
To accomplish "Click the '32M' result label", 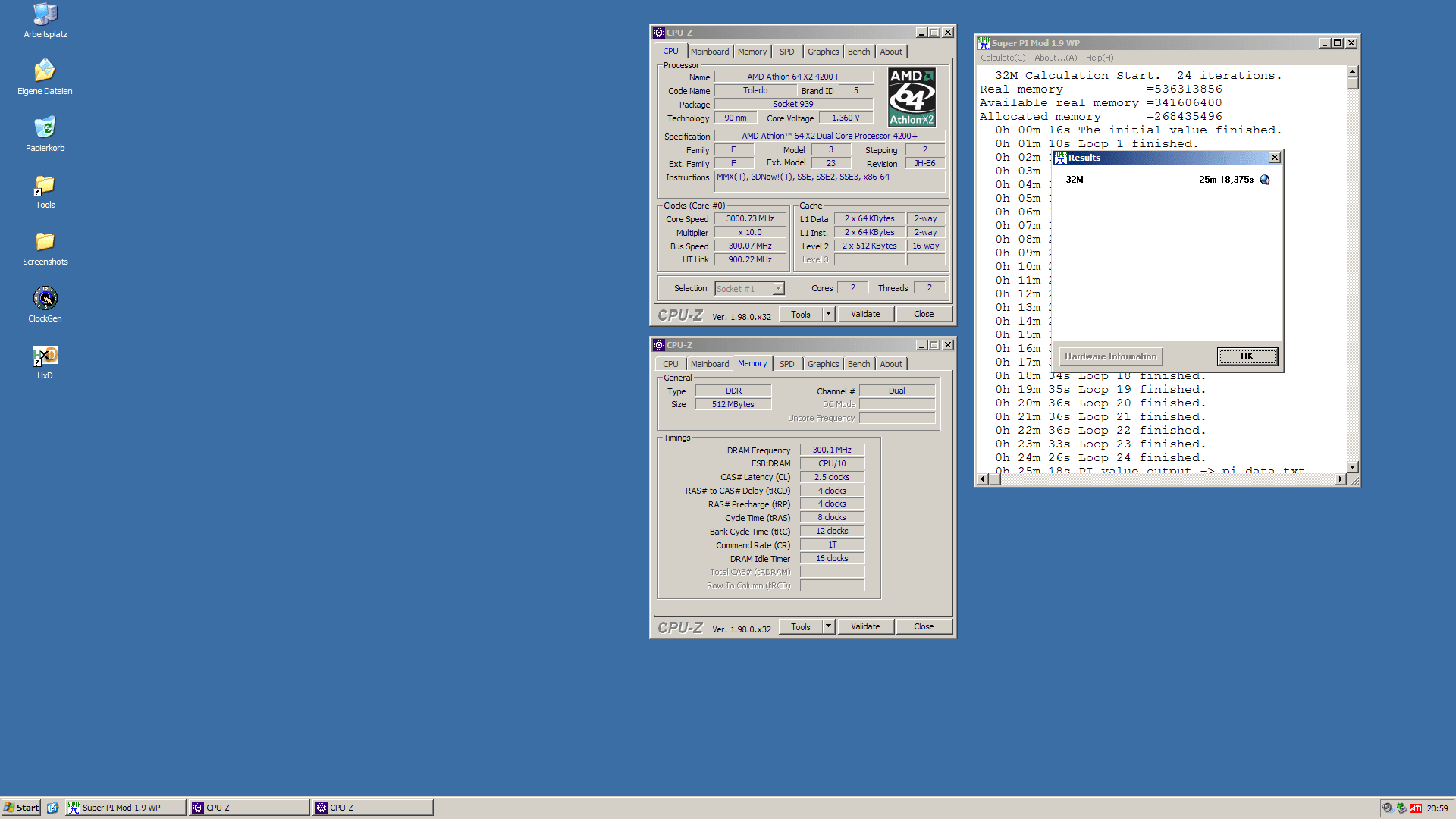I will pyautogui.click(x=1075, y=180).
